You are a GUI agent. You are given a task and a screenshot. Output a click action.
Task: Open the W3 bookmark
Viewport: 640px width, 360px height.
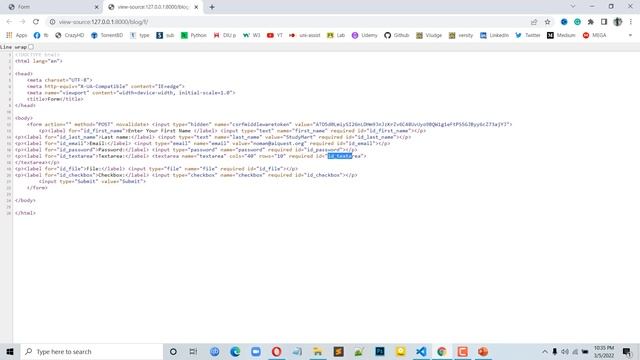click(x=251, y=36)
